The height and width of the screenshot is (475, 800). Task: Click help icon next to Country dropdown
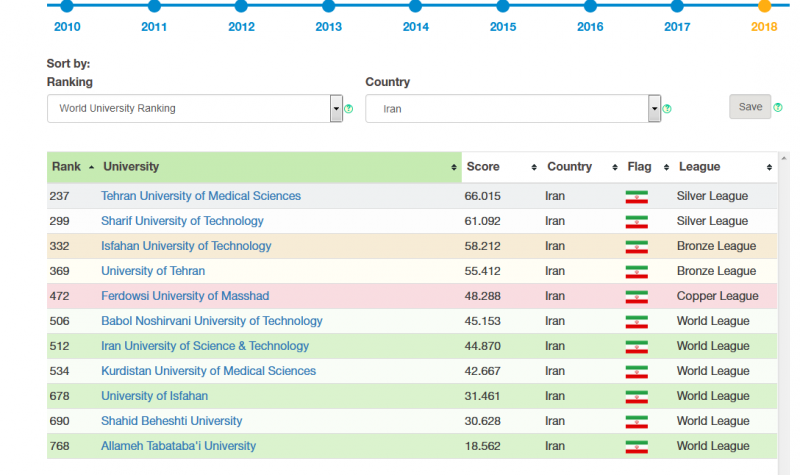click(x=667, y=109)
